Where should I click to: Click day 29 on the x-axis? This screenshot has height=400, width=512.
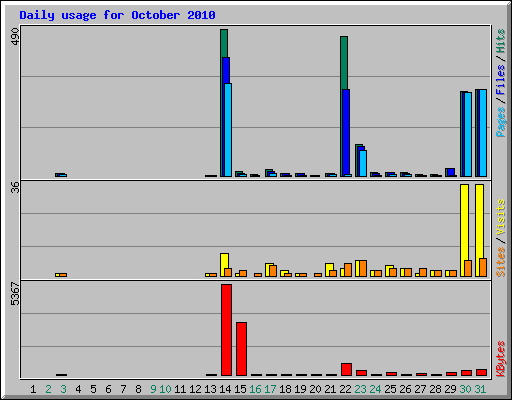[x=450, y=389]
